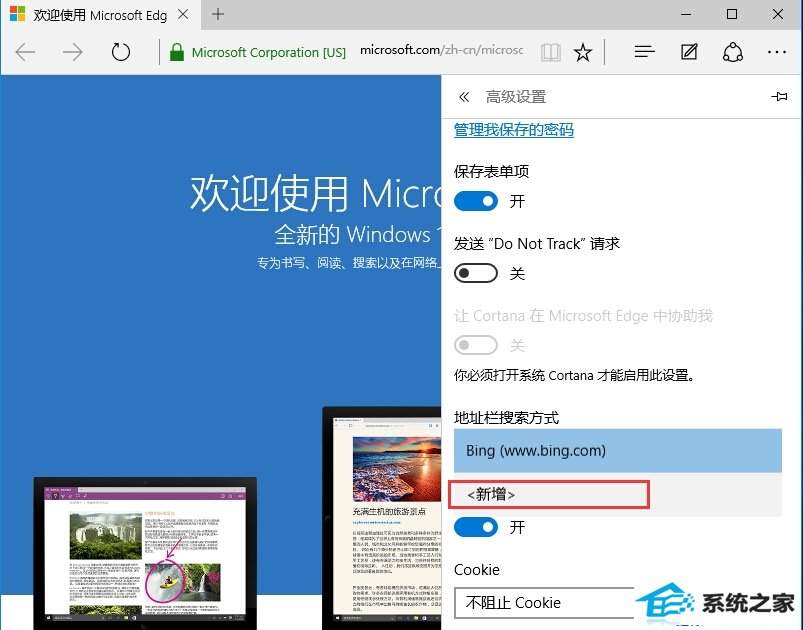The height and width of the screenshot is (630, 803).
Task: Click the 全新的 Windows subheading
Action: click(358, 235)
